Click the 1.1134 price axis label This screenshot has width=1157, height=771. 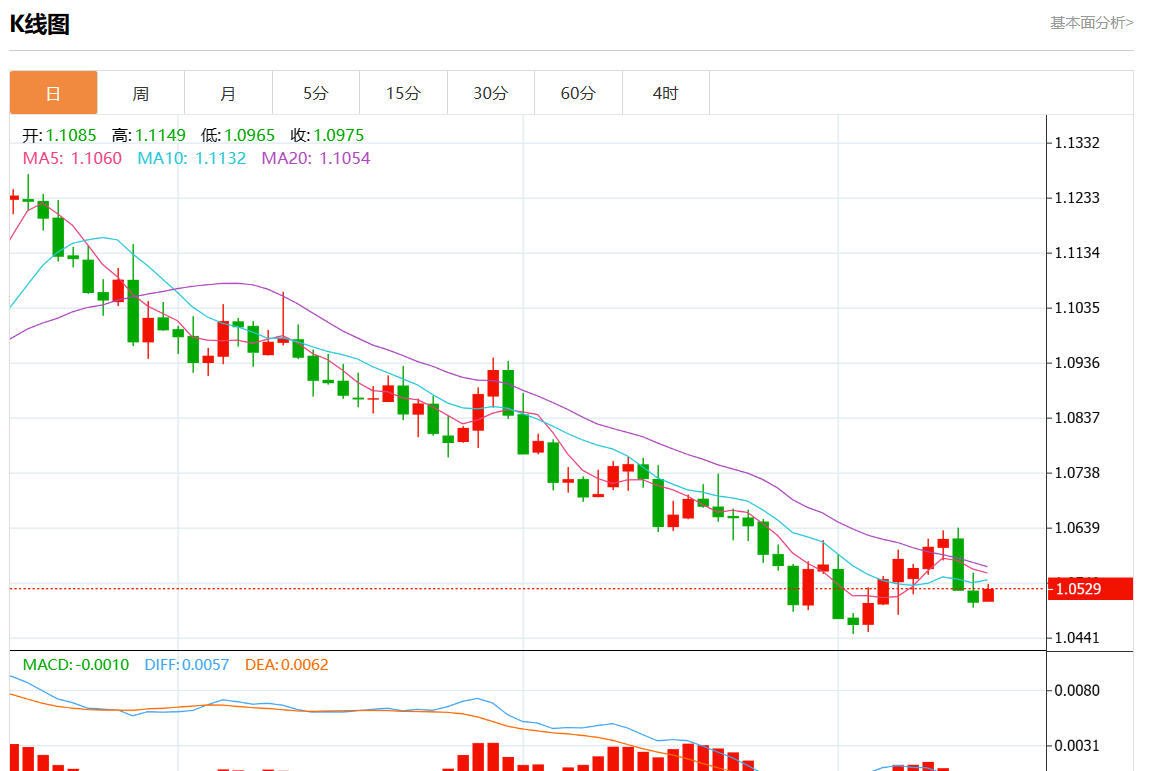coord(1077,252)
